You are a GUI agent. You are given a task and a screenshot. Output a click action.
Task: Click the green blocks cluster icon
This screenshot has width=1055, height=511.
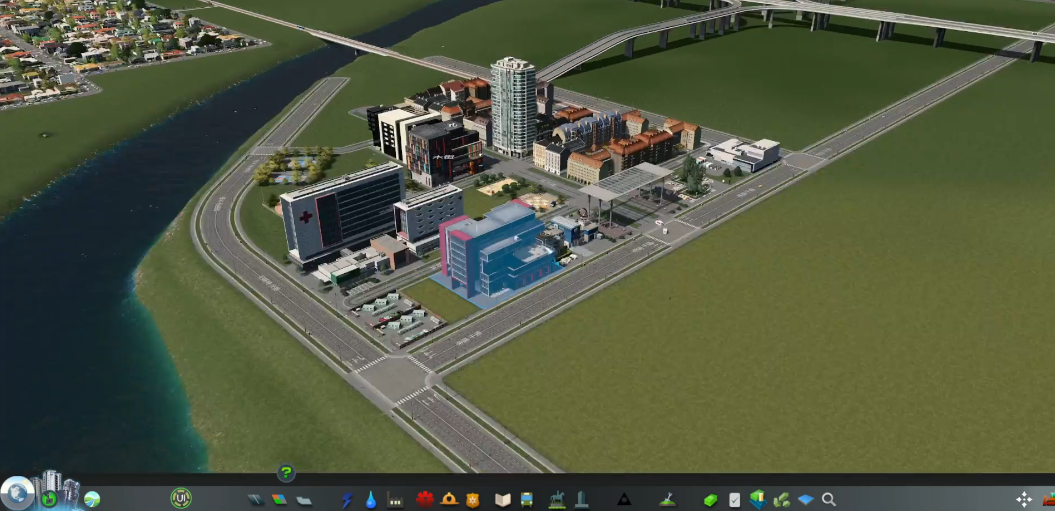[782, 500]
